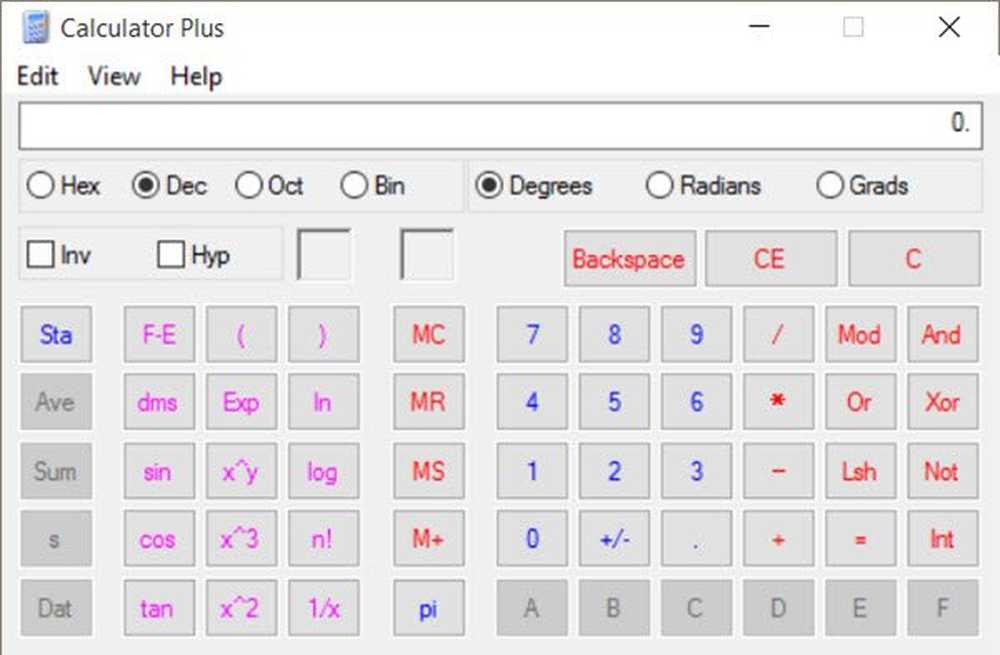Open the Edit menu
1000x655 pixels.
pos(38,76)
